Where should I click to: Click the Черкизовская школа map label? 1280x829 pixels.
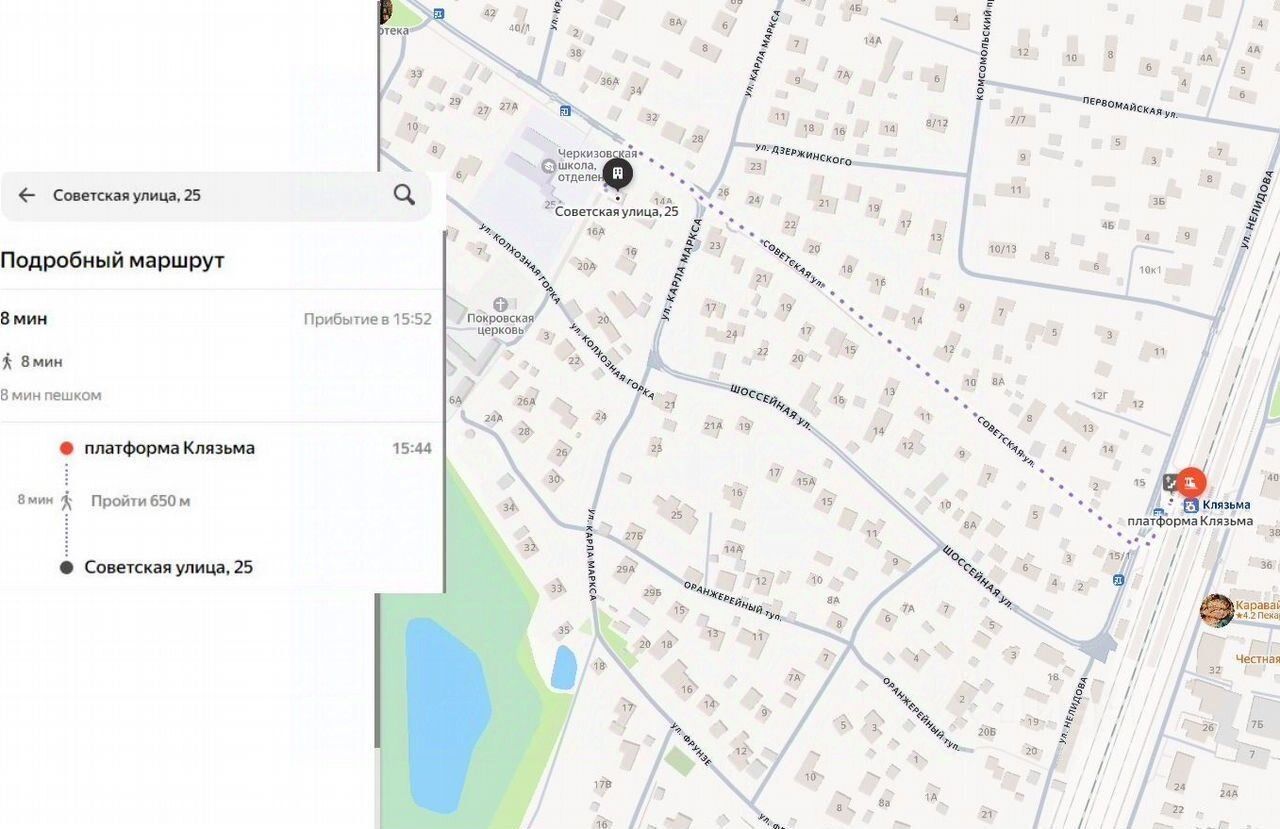(597, 165)
